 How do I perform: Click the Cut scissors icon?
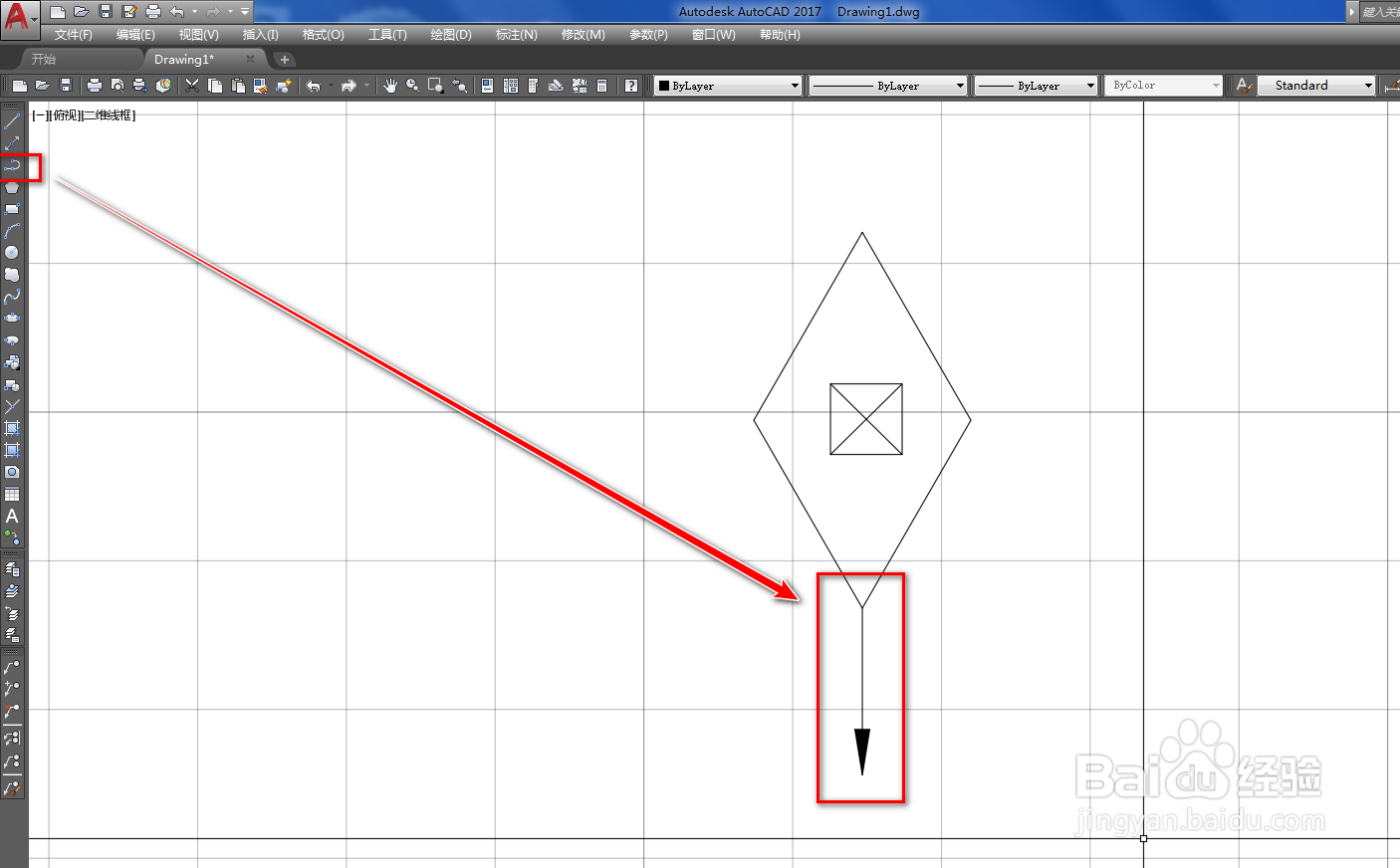192,86
